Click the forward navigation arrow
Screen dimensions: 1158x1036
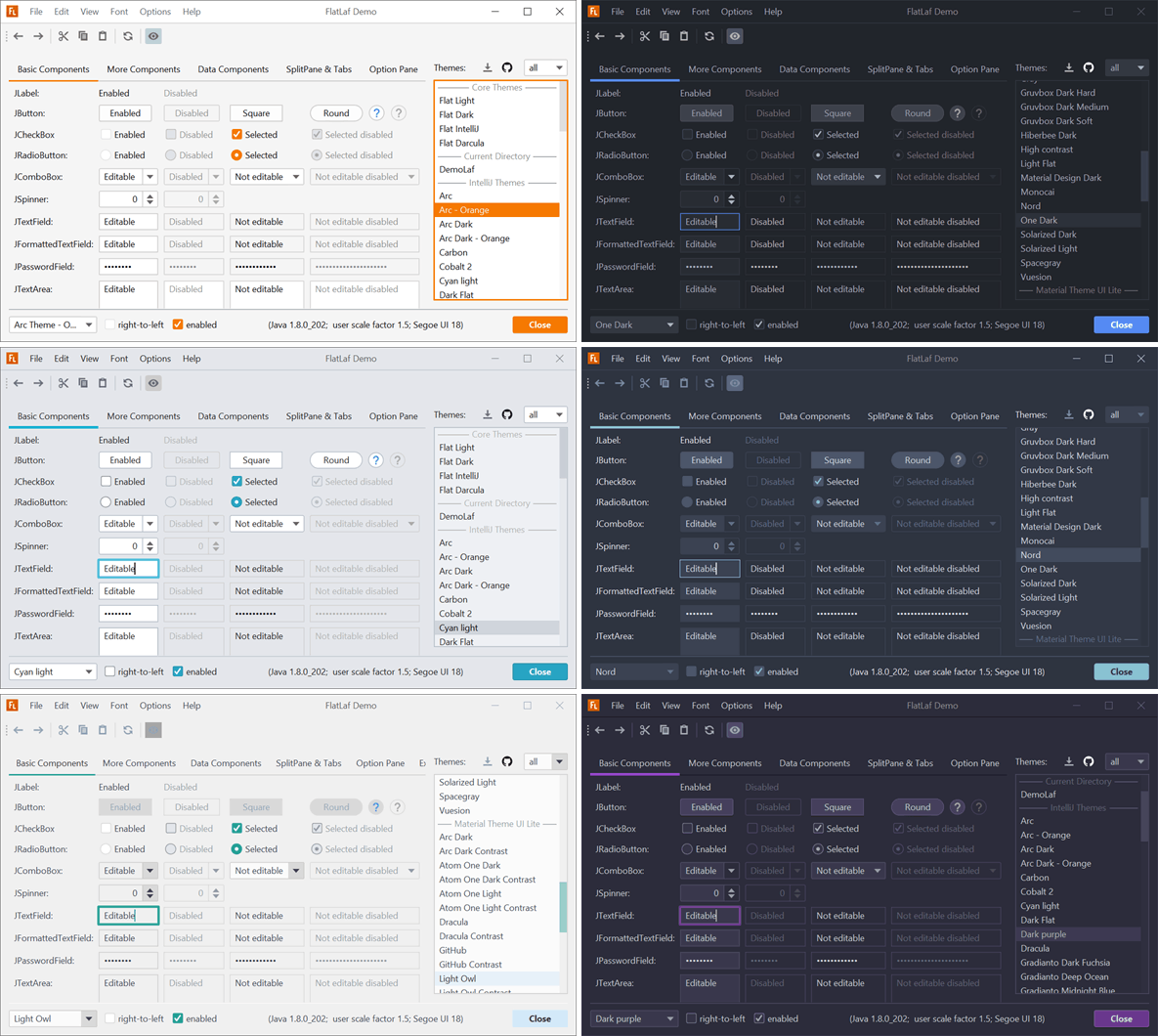click(x=37, y=36)
